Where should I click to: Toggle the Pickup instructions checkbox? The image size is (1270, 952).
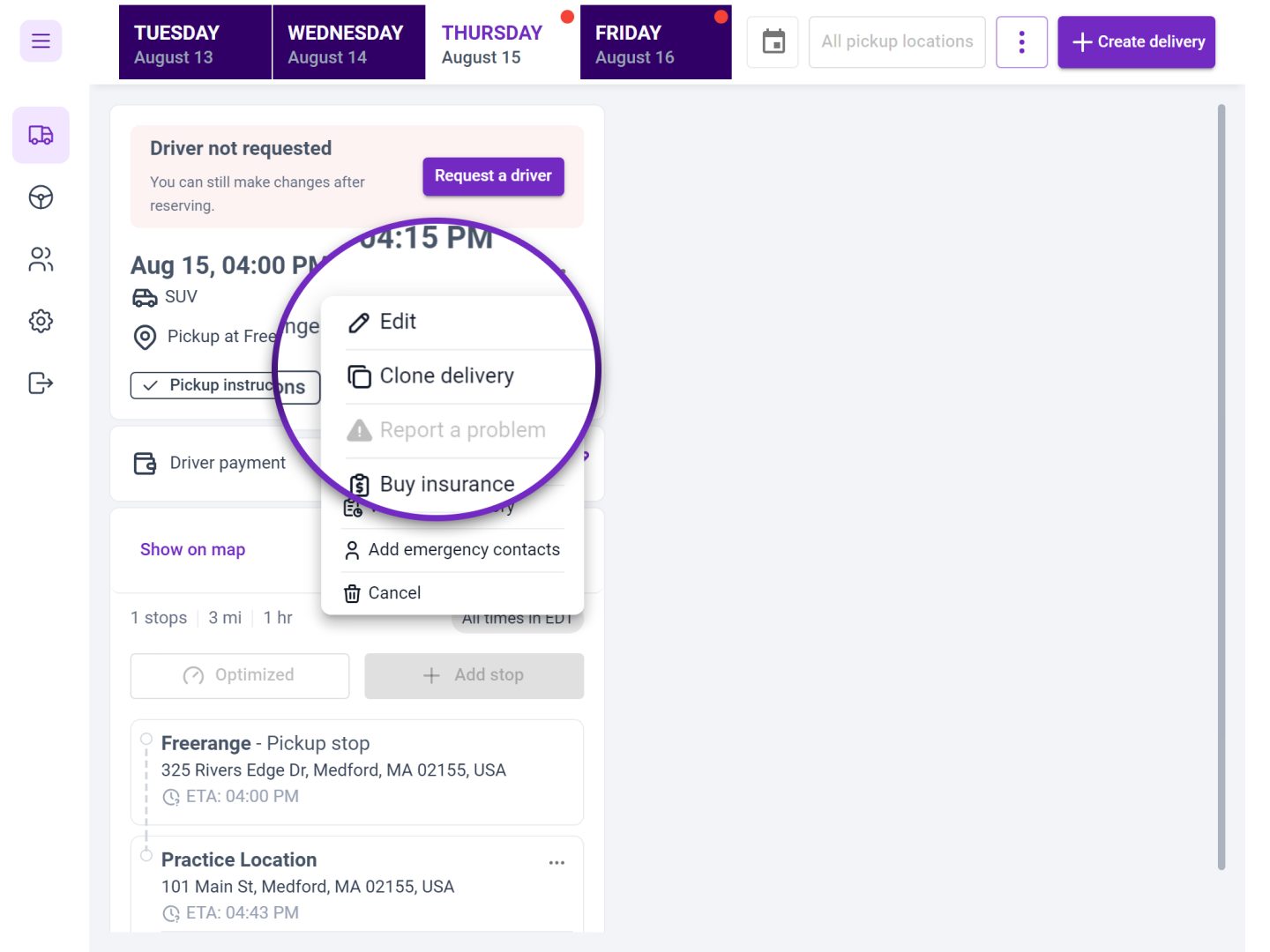coord(152,385)
